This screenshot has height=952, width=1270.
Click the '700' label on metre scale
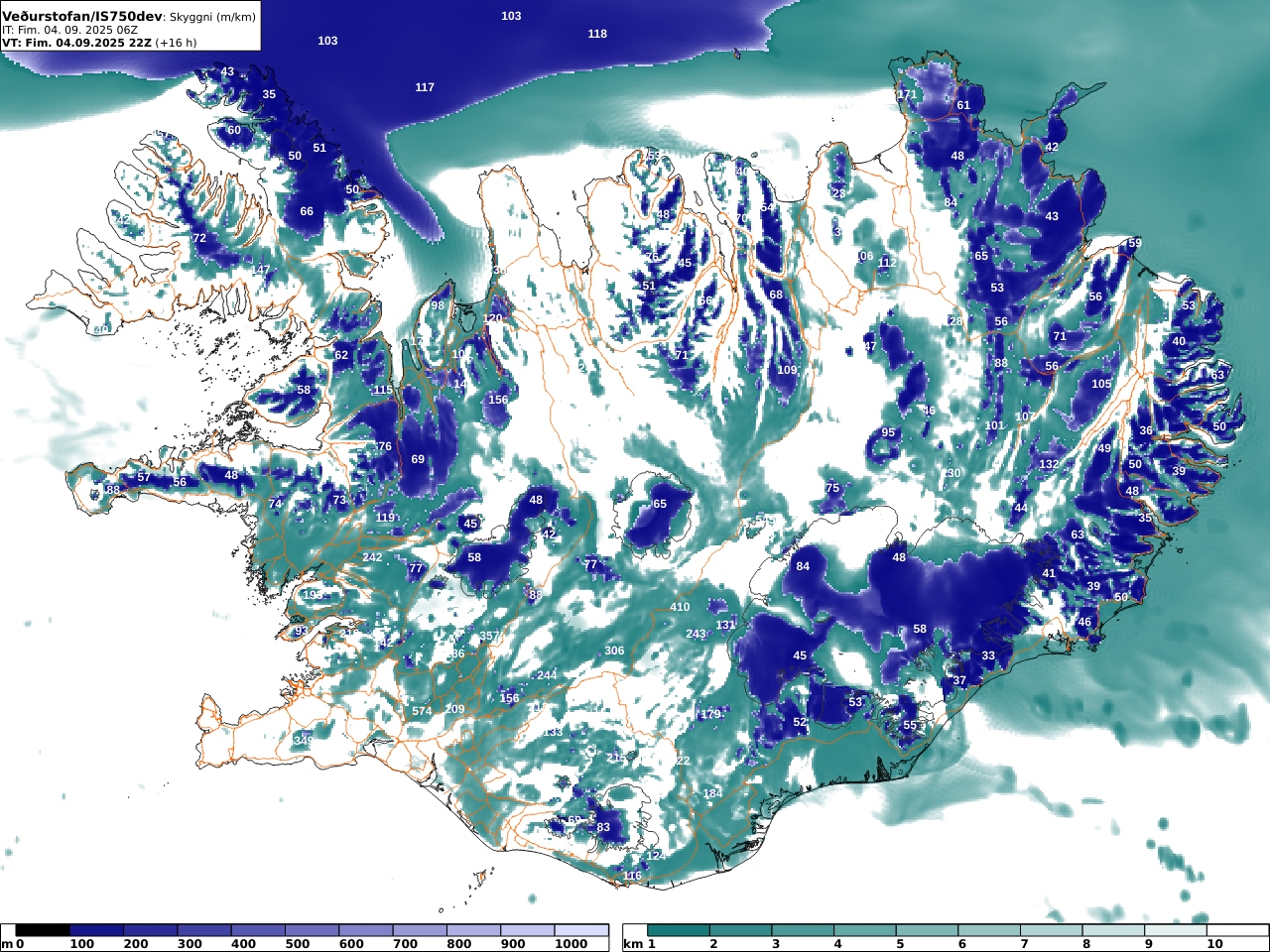point(405,944)
